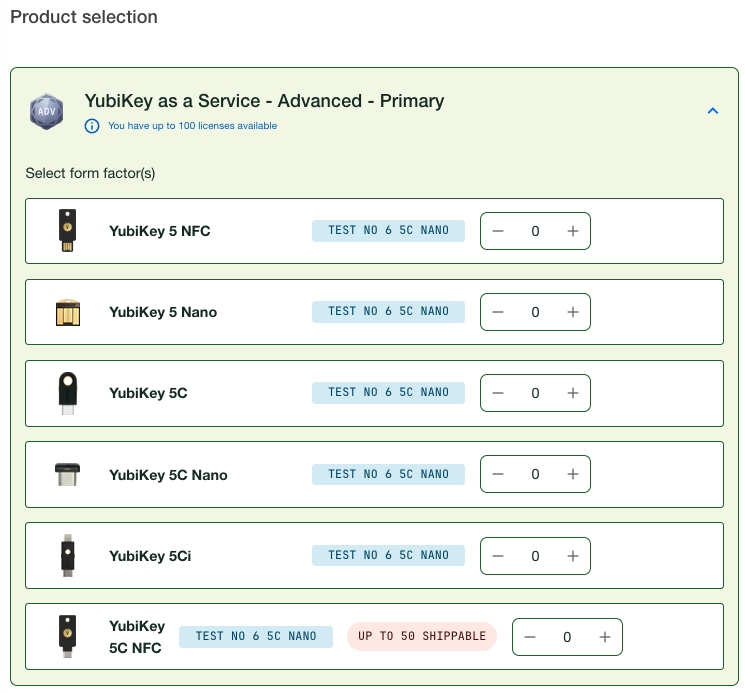Click the YubiKey 5C product image
Image resolution: width=745 pixels, height=693 pixels.
pos(67,393)
